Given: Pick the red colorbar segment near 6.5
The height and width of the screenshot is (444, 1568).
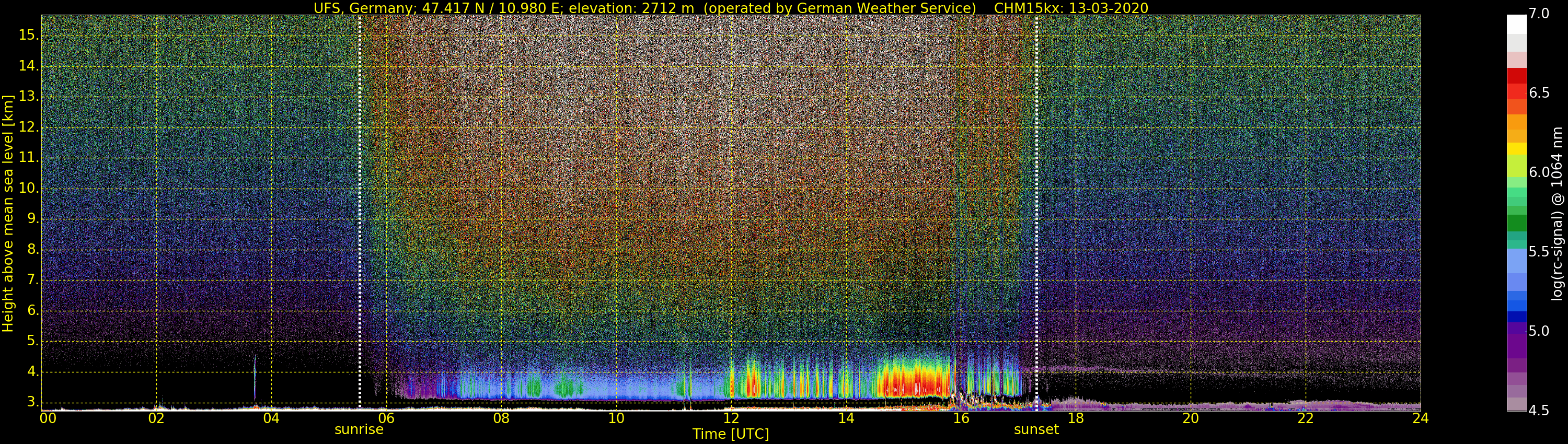Looking at the screenshot, I should pos(1516,91).
